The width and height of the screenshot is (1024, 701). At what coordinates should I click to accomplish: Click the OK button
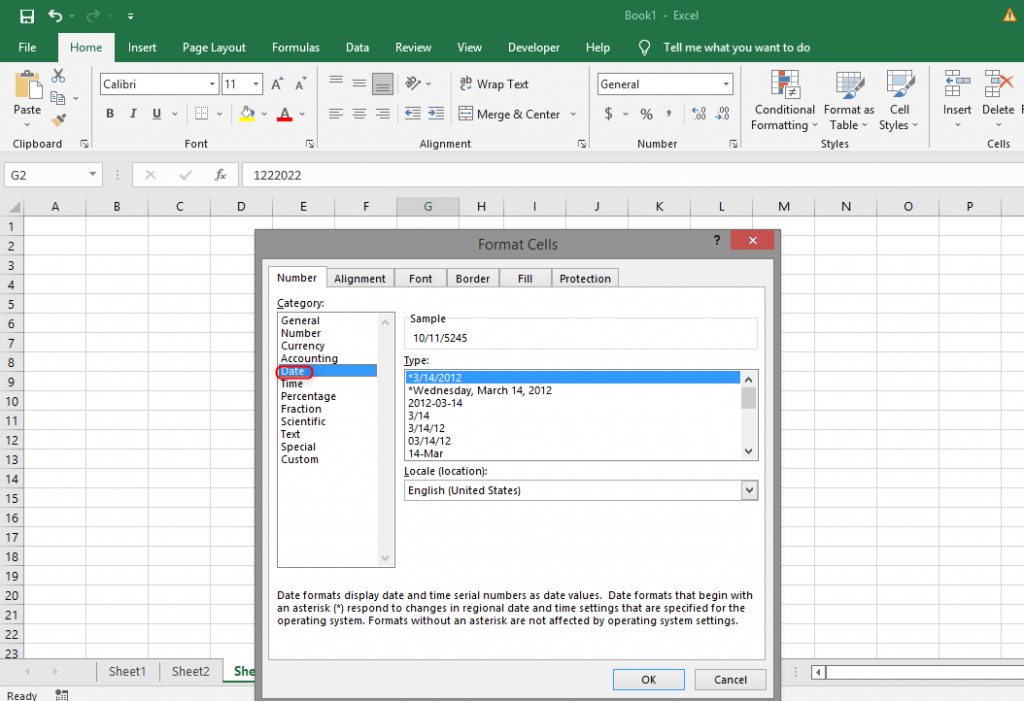[648, 679]
